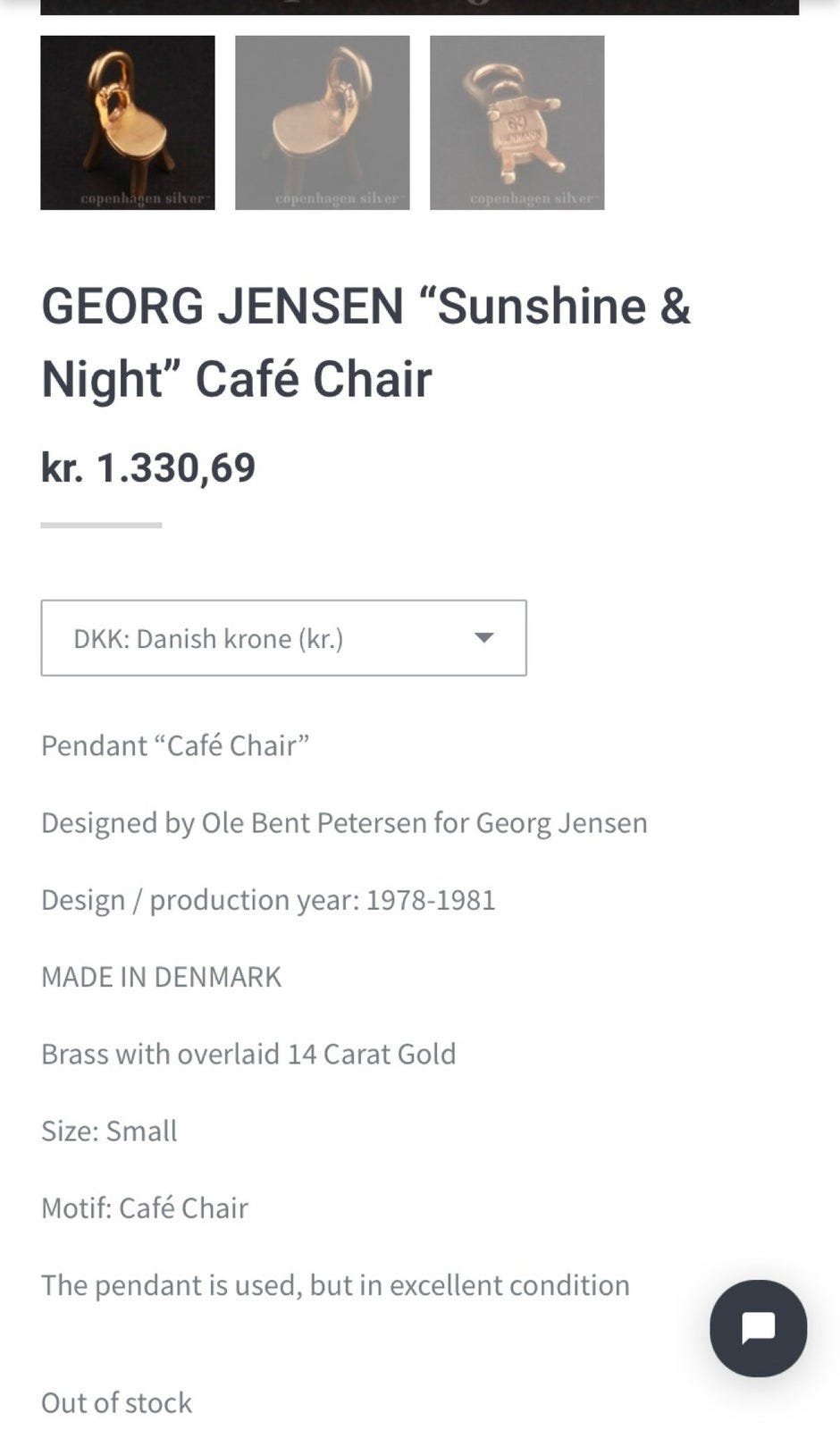The height and width of the screenshot is (1430, 840).
Task: Click the grey divider under the price
Action: coord(101,525)
